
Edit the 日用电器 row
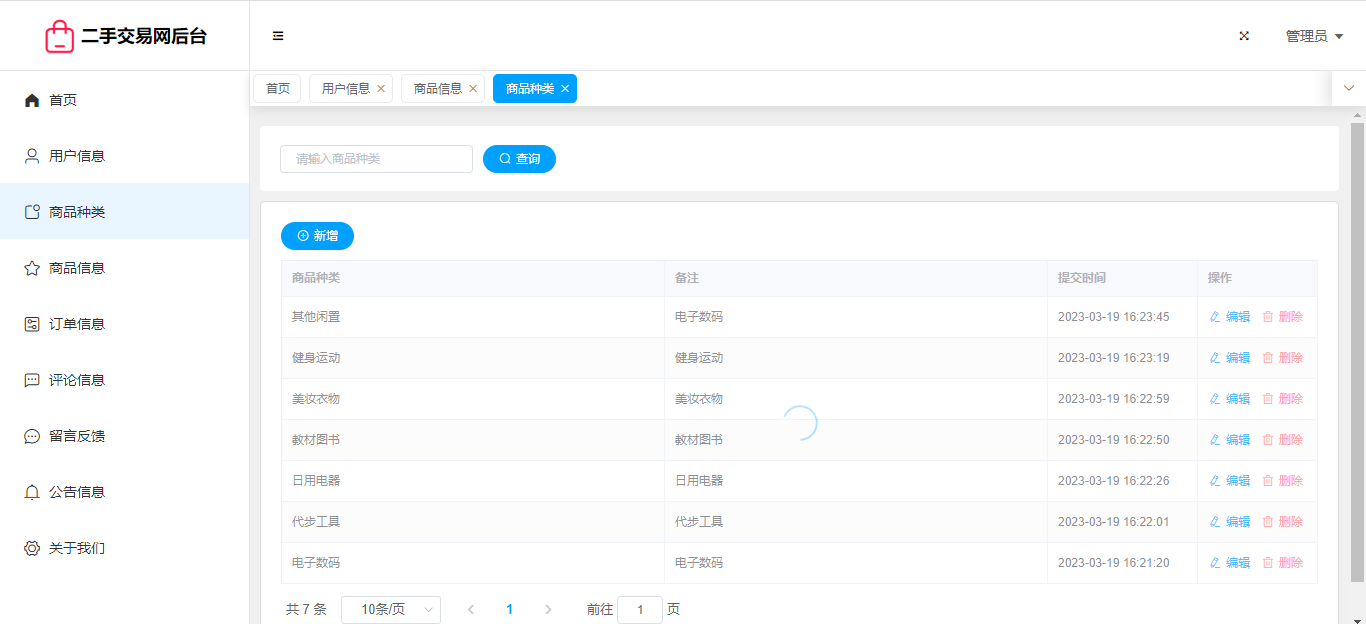point(1230,481)
